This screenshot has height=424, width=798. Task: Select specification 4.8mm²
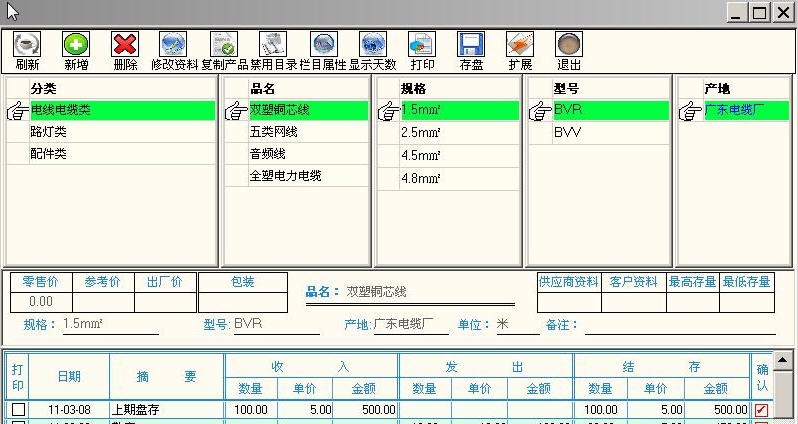click(460, 178)
